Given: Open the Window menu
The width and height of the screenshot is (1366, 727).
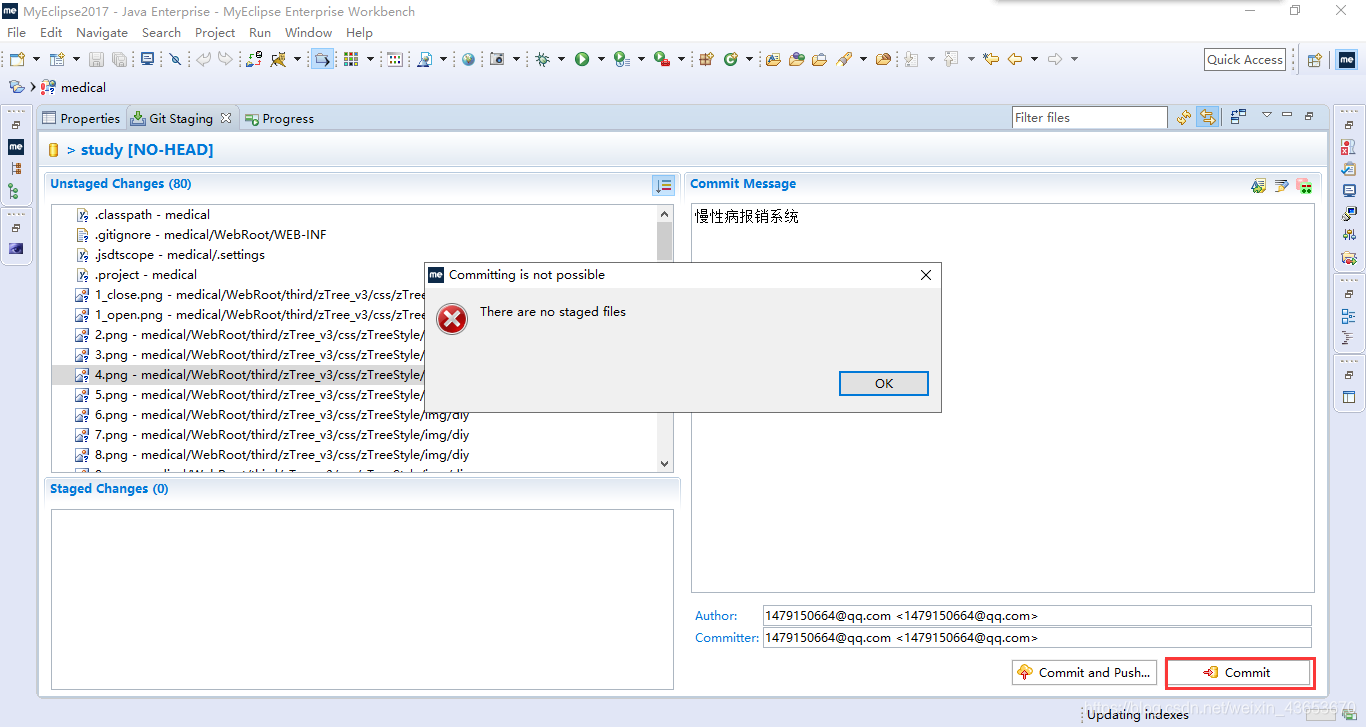Looking at the screenshot, I should [308, 33].
